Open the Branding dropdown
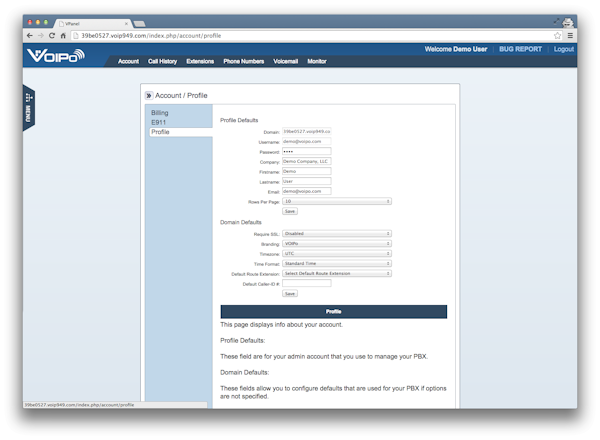 coord(337,243)
